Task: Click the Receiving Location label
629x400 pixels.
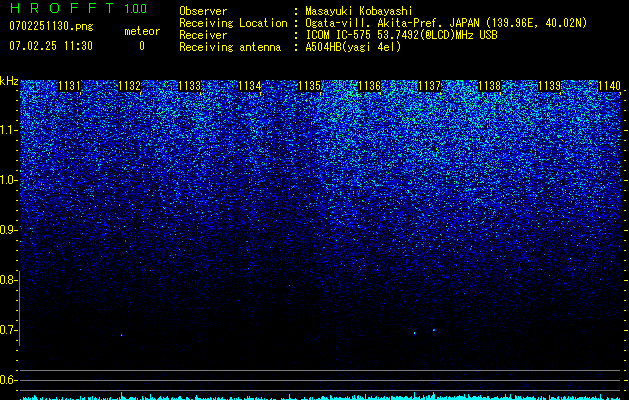Action: click(x=233, y=23)
